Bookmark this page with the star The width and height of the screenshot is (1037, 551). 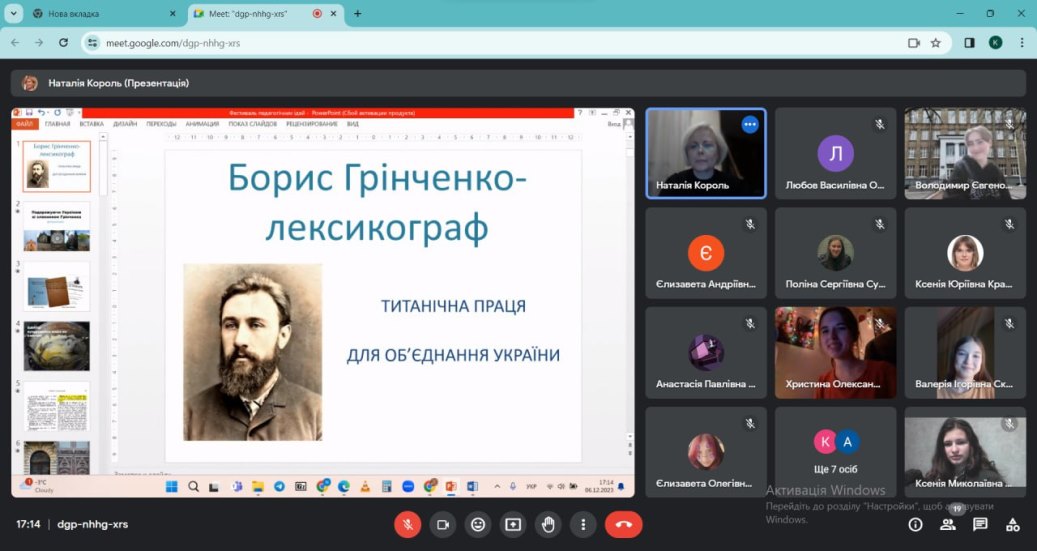click(935, 43)
